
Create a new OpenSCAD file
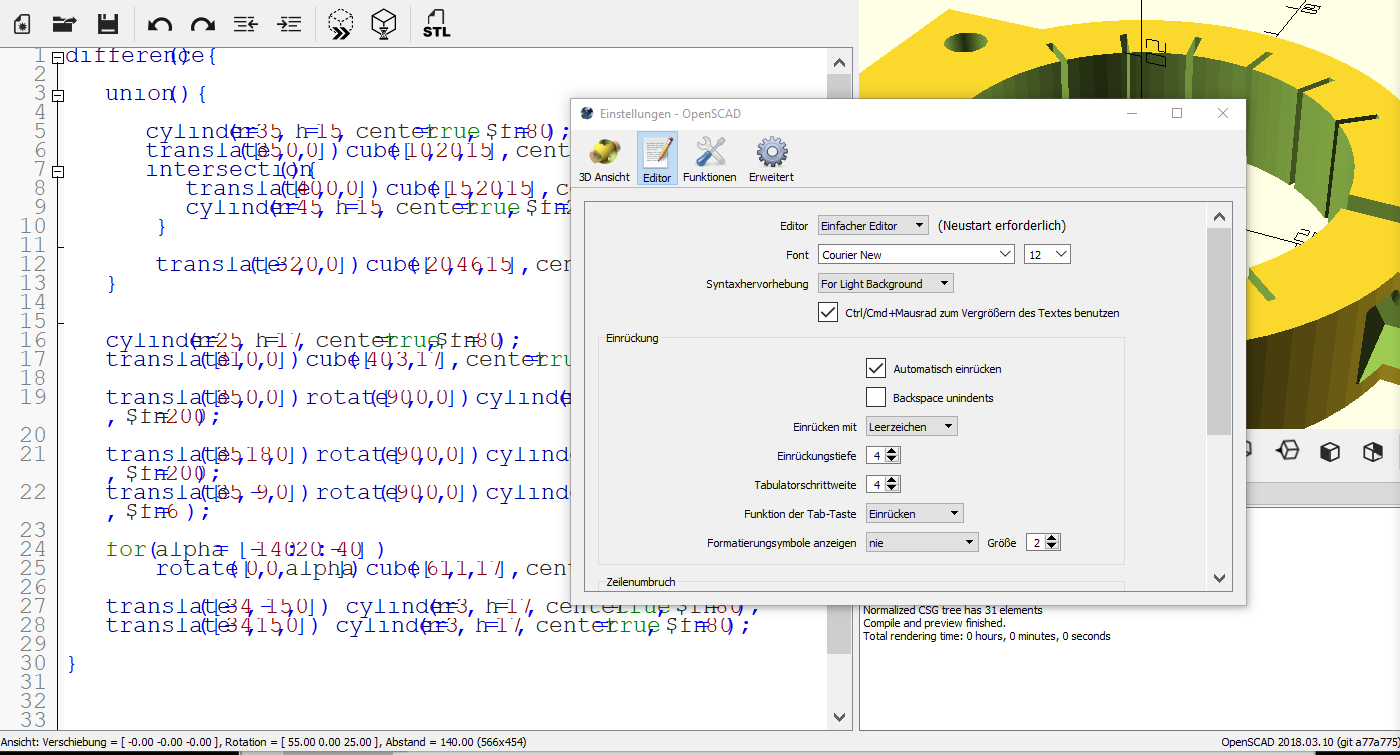(20, 24)
